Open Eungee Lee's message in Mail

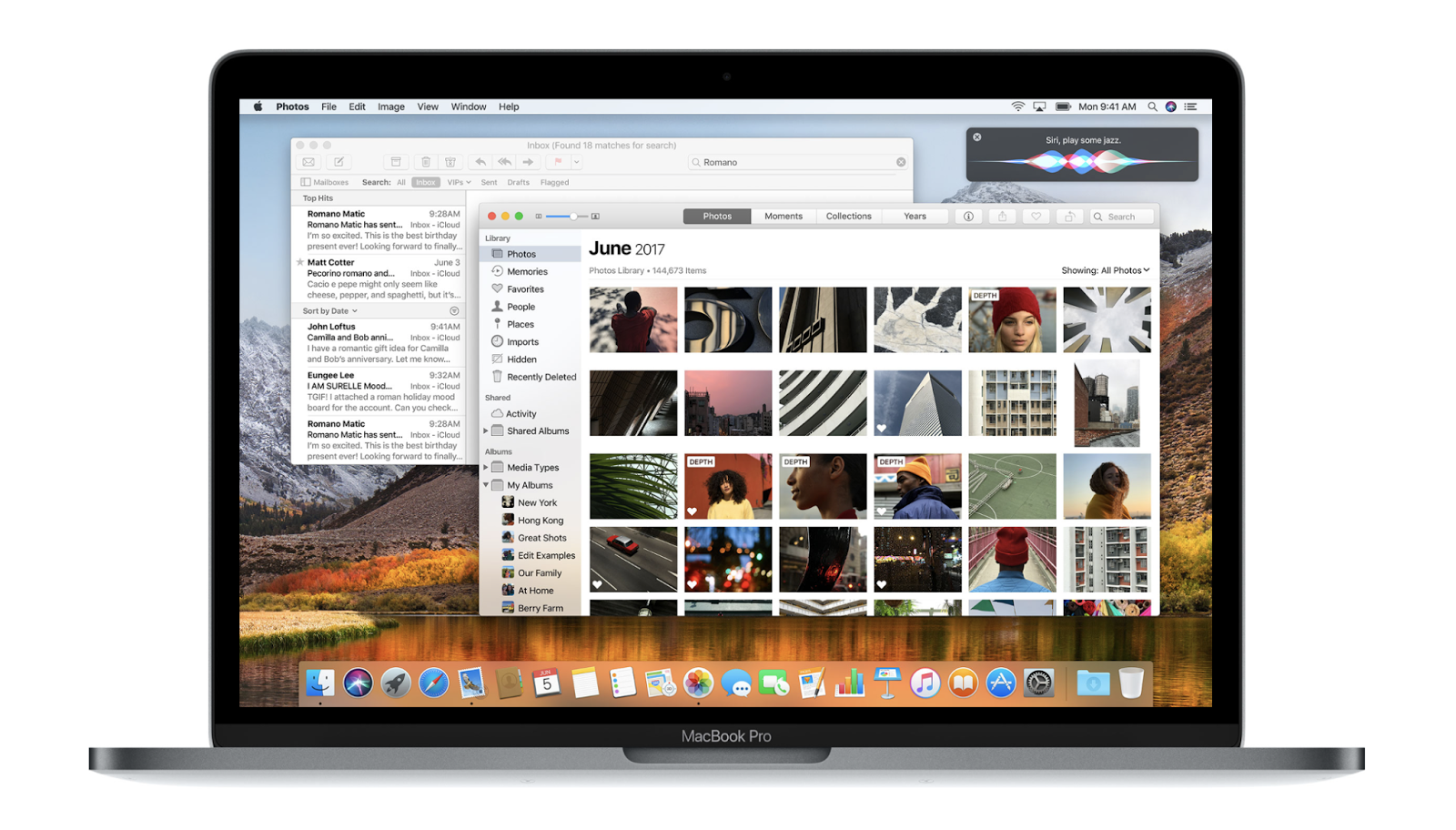tap(379, 391)
